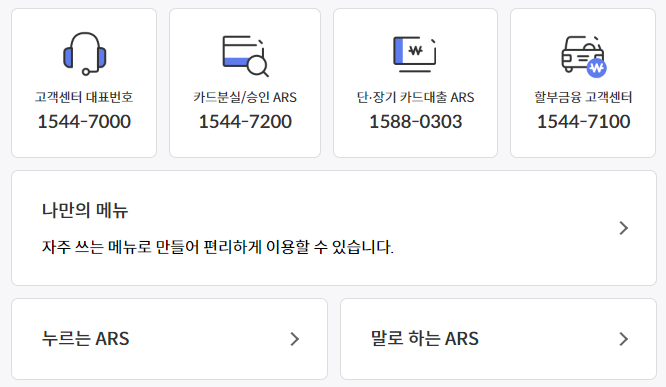666x387 pixels.
Task: Select the 1544-7200 phone number
Action: click(x=245, y=121)
